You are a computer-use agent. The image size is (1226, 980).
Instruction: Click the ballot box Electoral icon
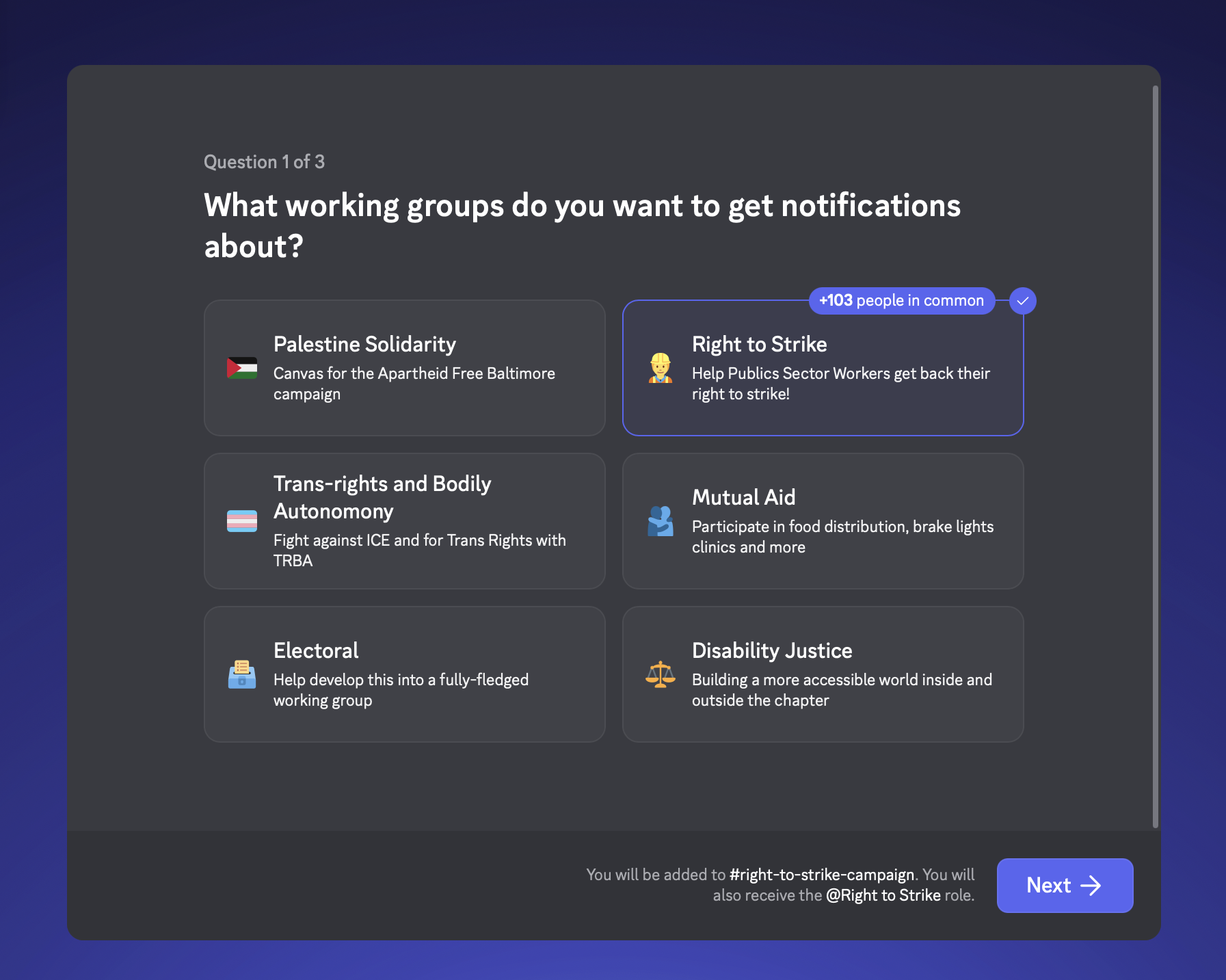[x=242, y=674]
